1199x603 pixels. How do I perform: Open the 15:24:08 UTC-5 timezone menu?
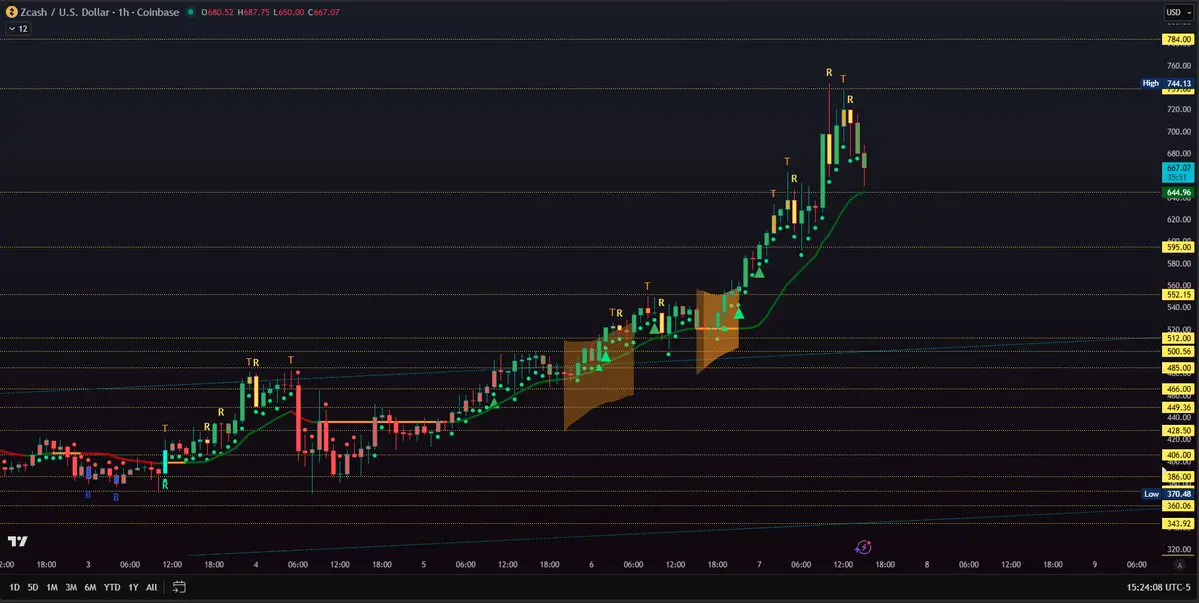click(x=1158, y=588)
